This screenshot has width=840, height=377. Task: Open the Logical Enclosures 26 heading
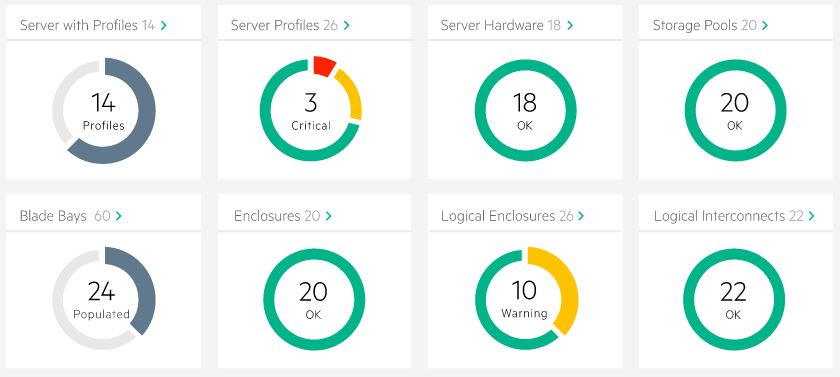tap(507, 216)
